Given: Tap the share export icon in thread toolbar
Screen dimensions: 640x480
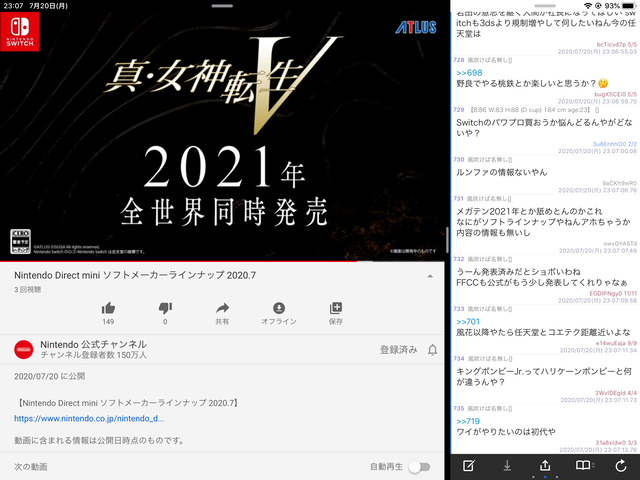Looking at the screenshot, I should tap(545, 465).
